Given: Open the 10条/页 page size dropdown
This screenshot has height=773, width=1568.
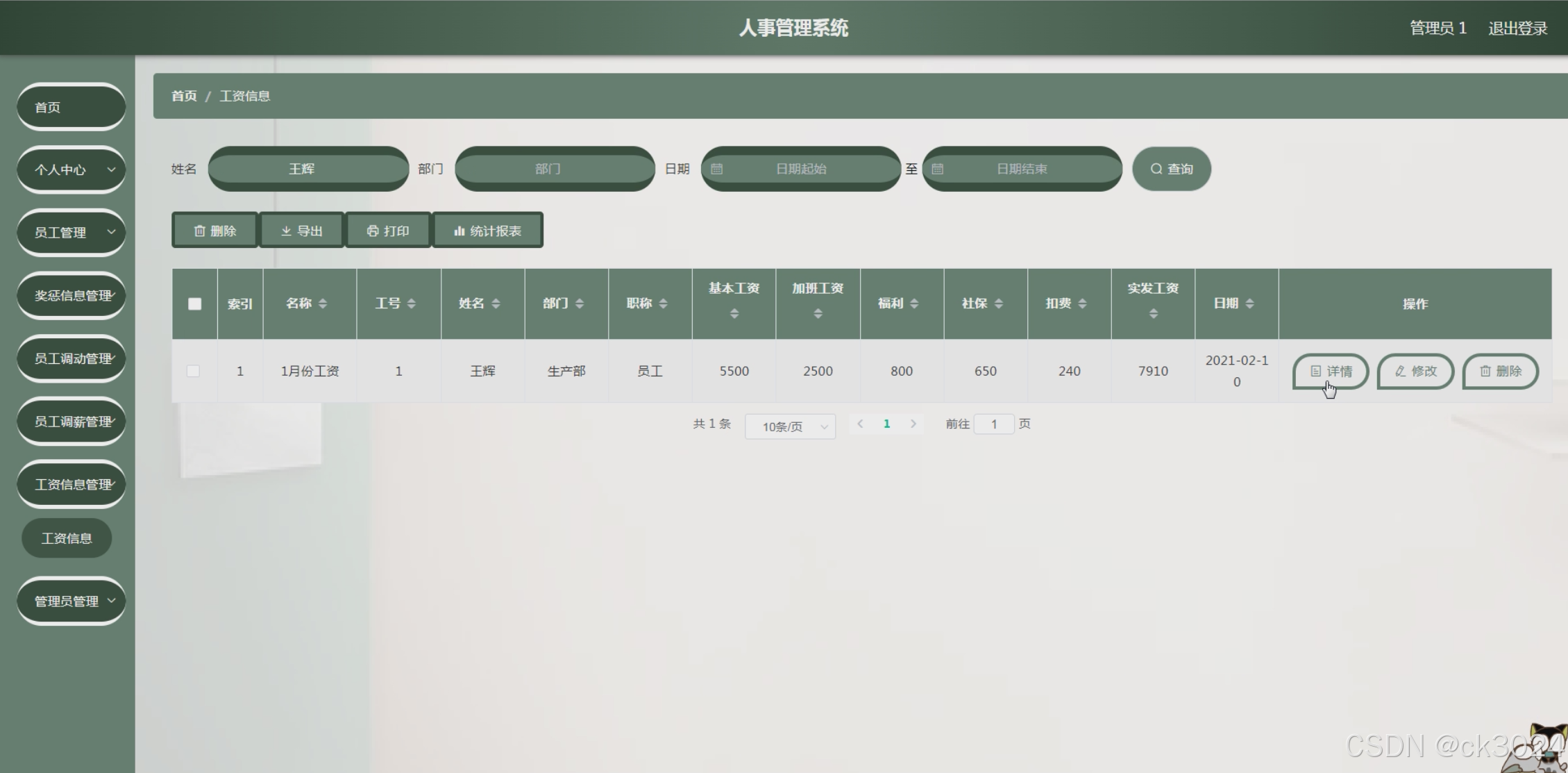Looking at the screenshot, I should (790, 426).
